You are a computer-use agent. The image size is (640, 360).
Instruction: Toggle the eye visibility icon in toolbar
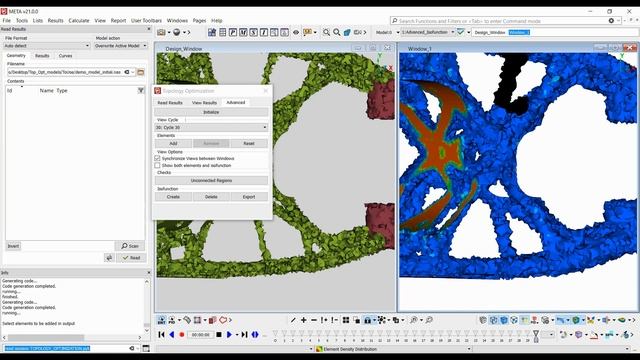[x=296, y=32]
